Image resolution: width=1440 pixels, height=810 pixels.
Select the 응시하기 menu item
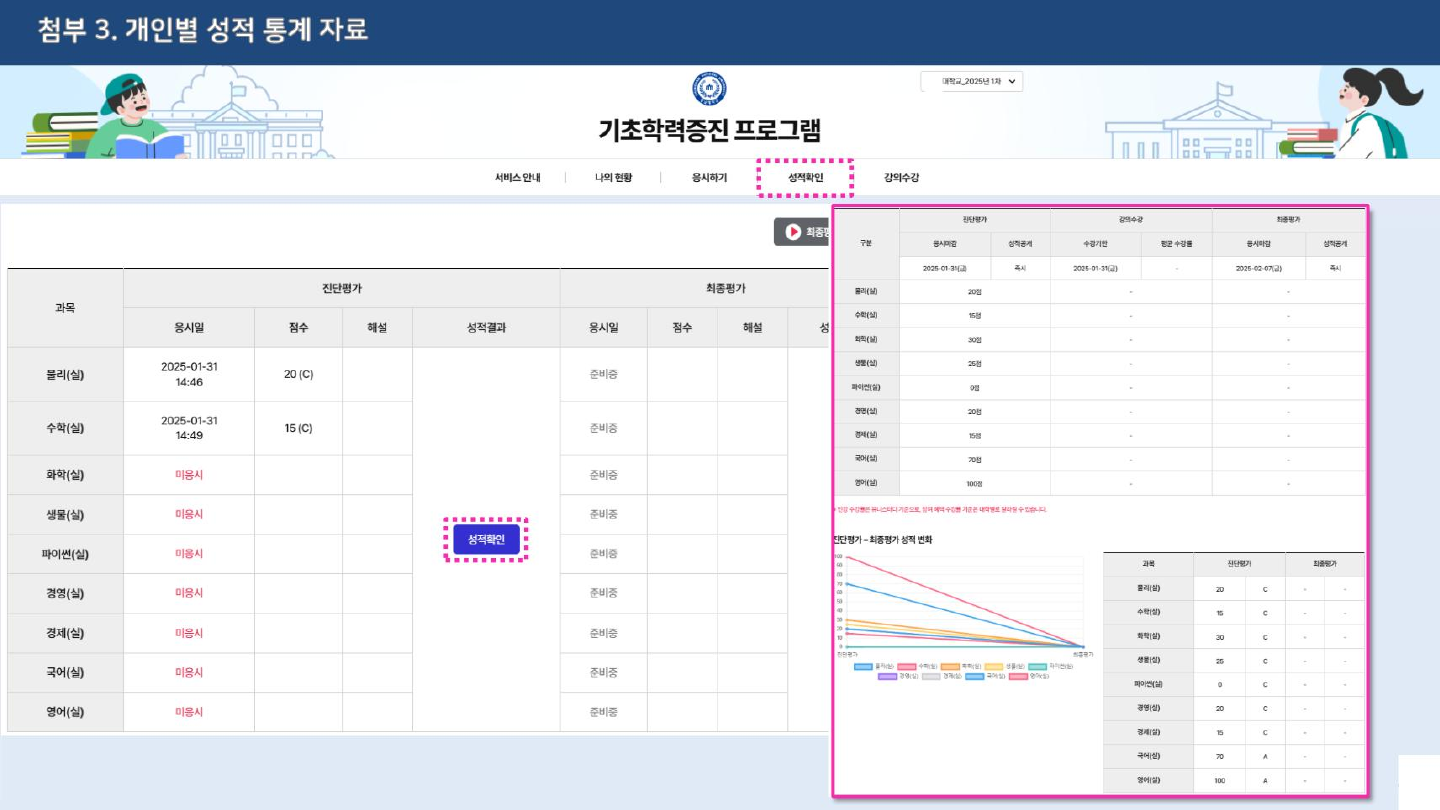coord(709,178)
